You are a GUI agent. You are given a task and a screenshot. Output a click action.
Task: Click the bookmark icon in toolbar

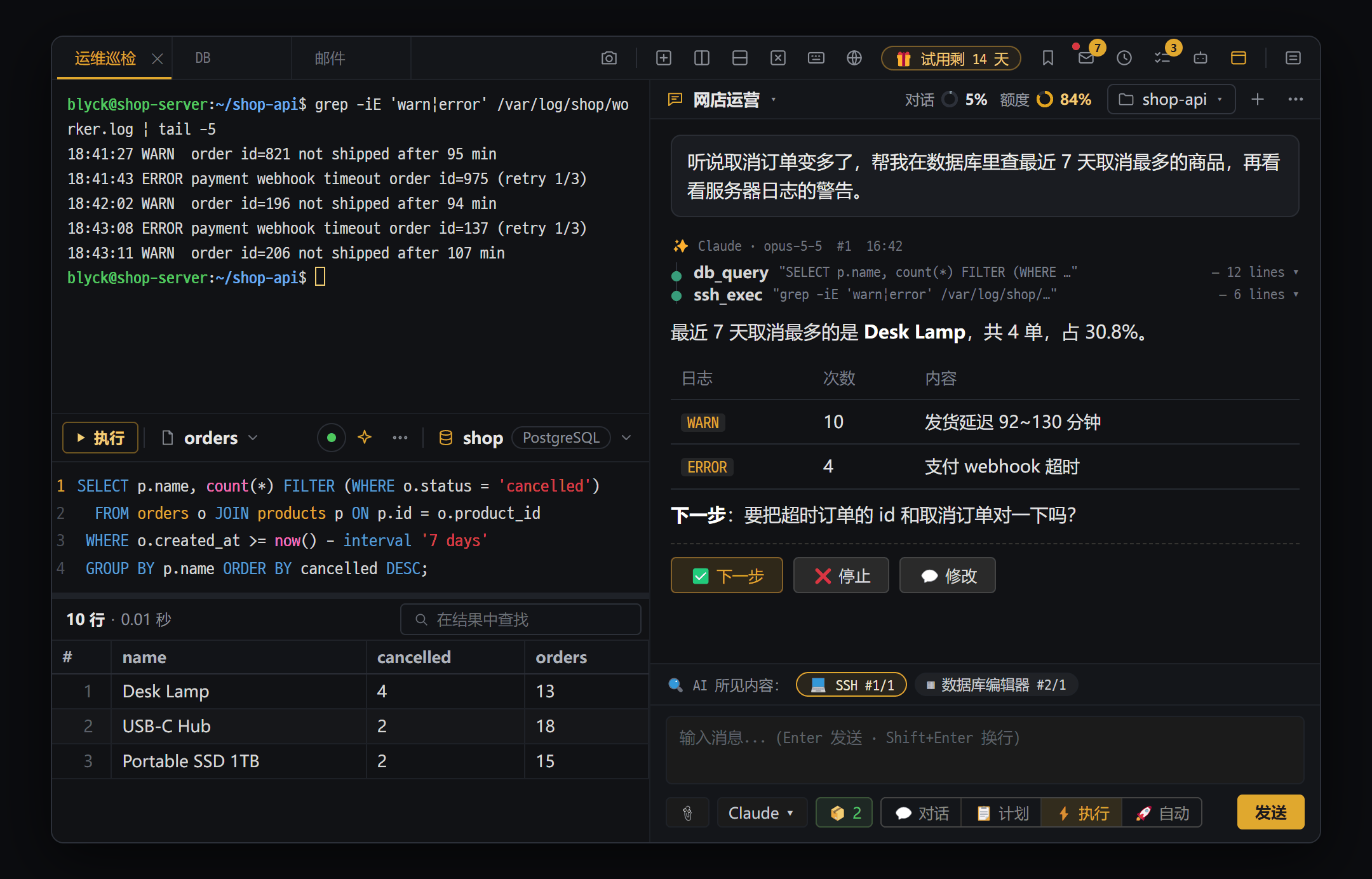pos(1048,58)
